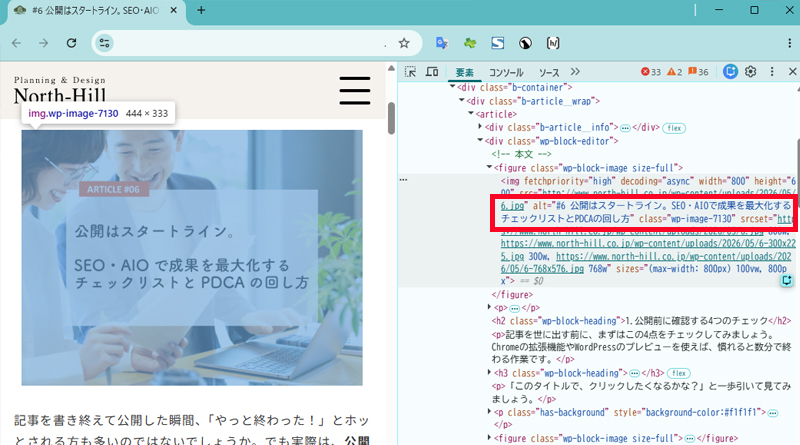
Task: Expand the h3 wp-block-heading node
Action: tap(489, 373)
